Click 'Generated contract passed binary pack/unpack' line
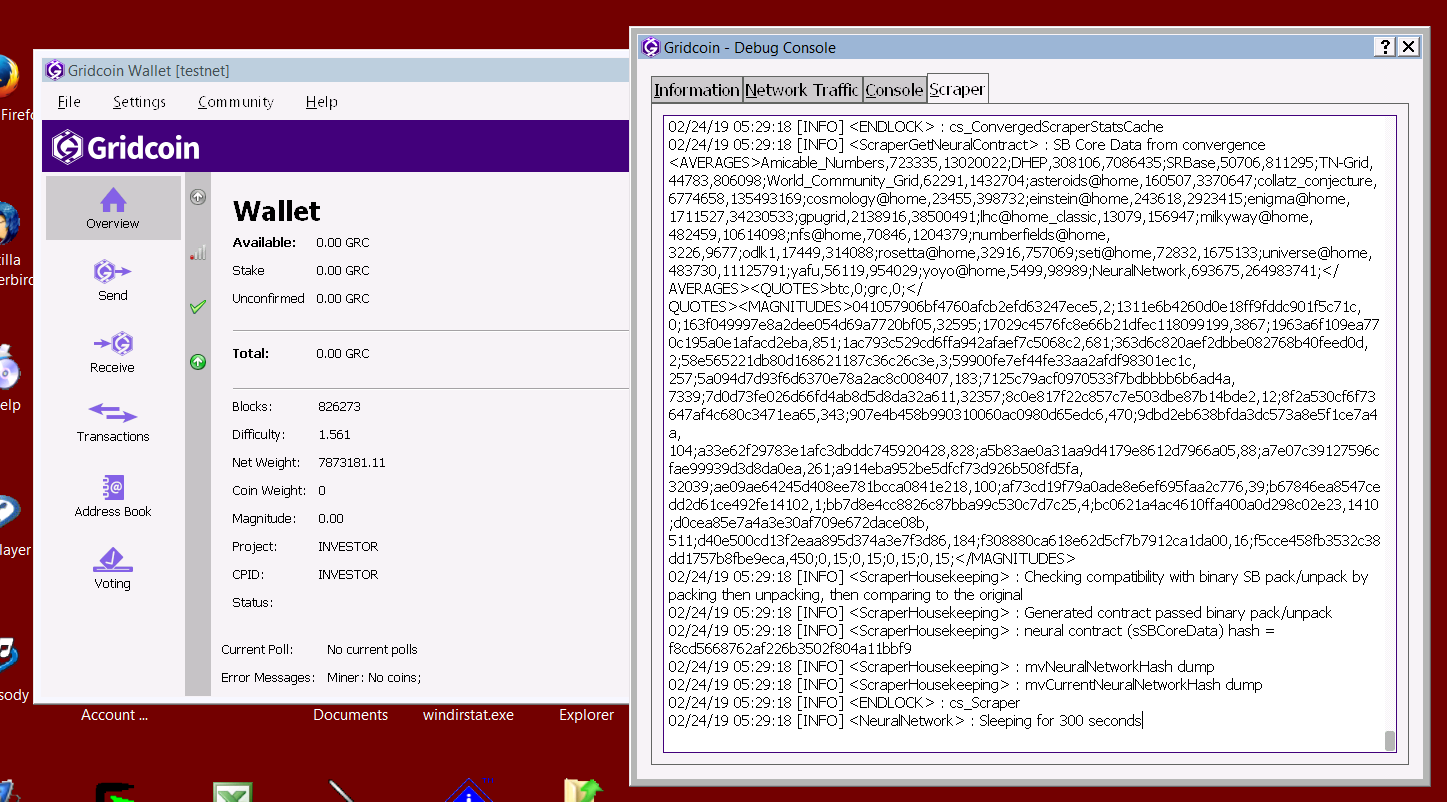Image resolution: width=1447 pixels, height=802 pixels. [x=1000, y=613]
